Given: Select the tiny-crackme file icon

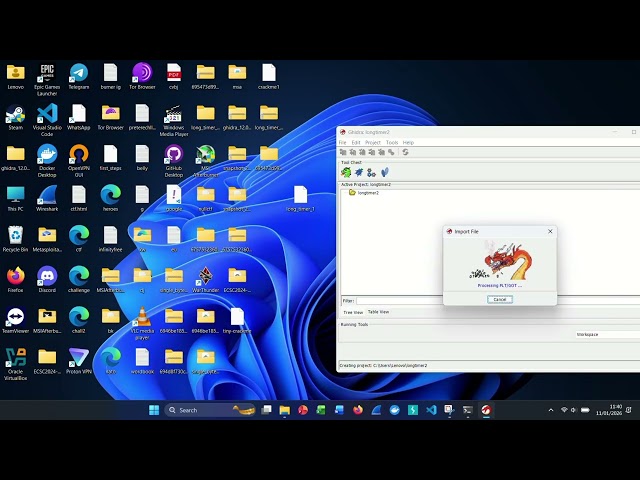Looking at the screenshot, I should tap(237, 320).
